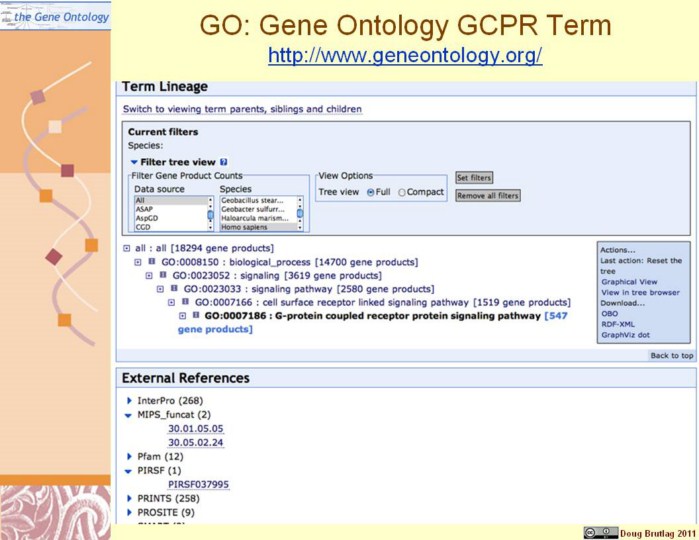The width and height of the screenshot is (699, 540).
Task: Click the info icon beside GO:0023052 signaling
Action: (162, 275)
